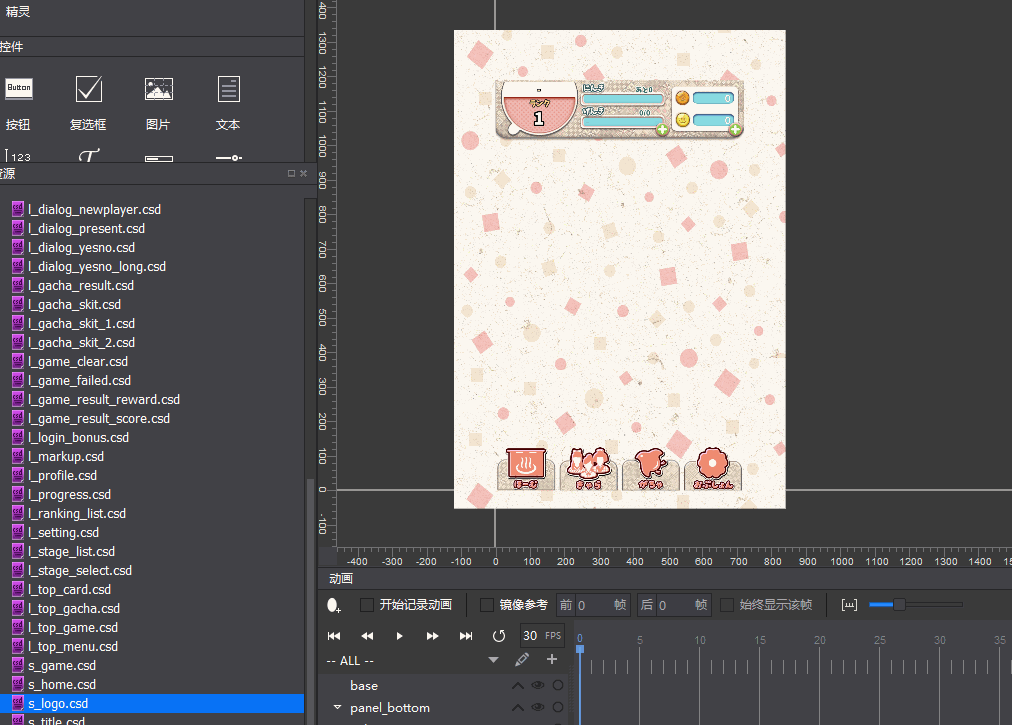The height and width of the screenshot is (725, 1012).
Task: Click the add keyframe egg icon
Action: click(x=334, y=605)
